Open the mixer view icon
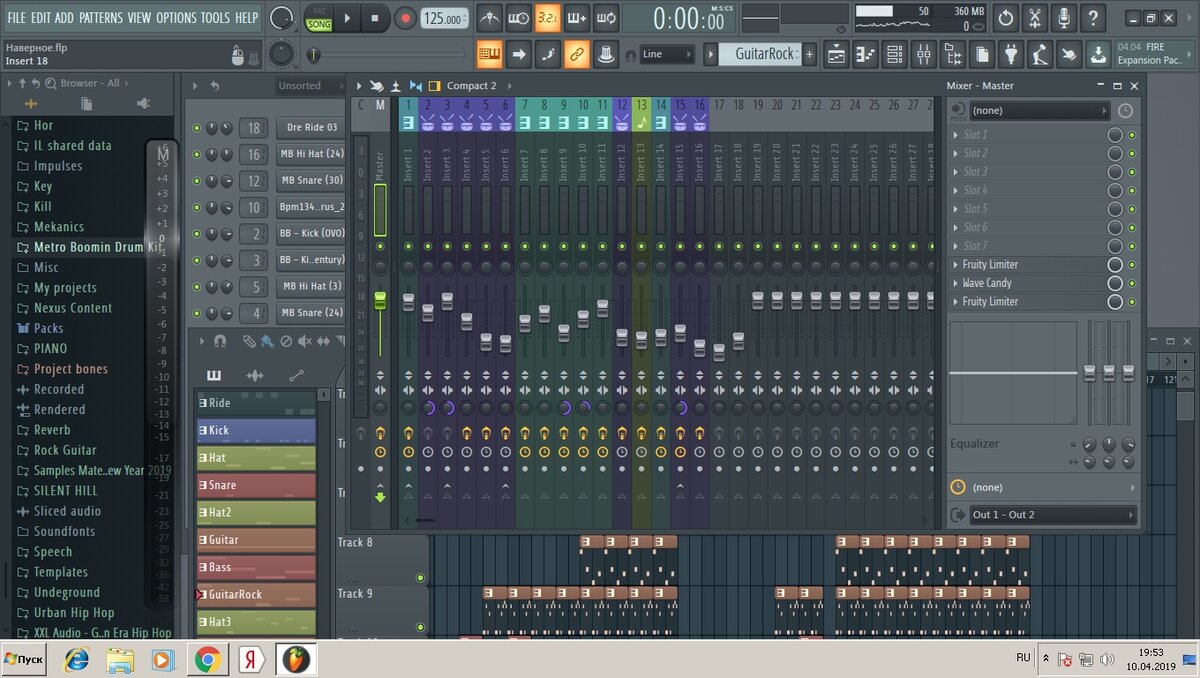The image size is (1200, 678). (x=925, y=54)
